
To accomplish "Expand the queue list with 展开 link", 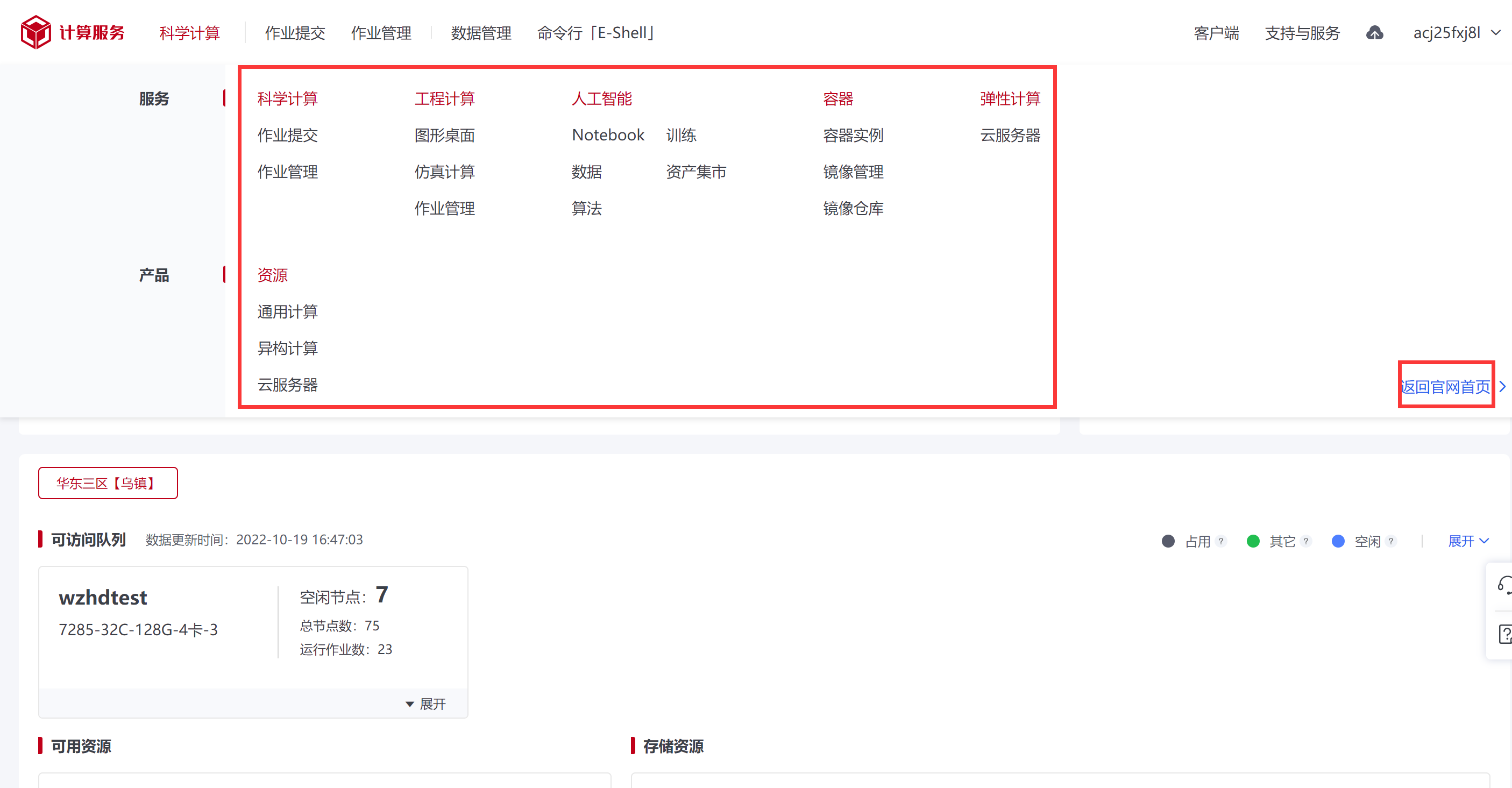I will click(x=1468, y=541).
